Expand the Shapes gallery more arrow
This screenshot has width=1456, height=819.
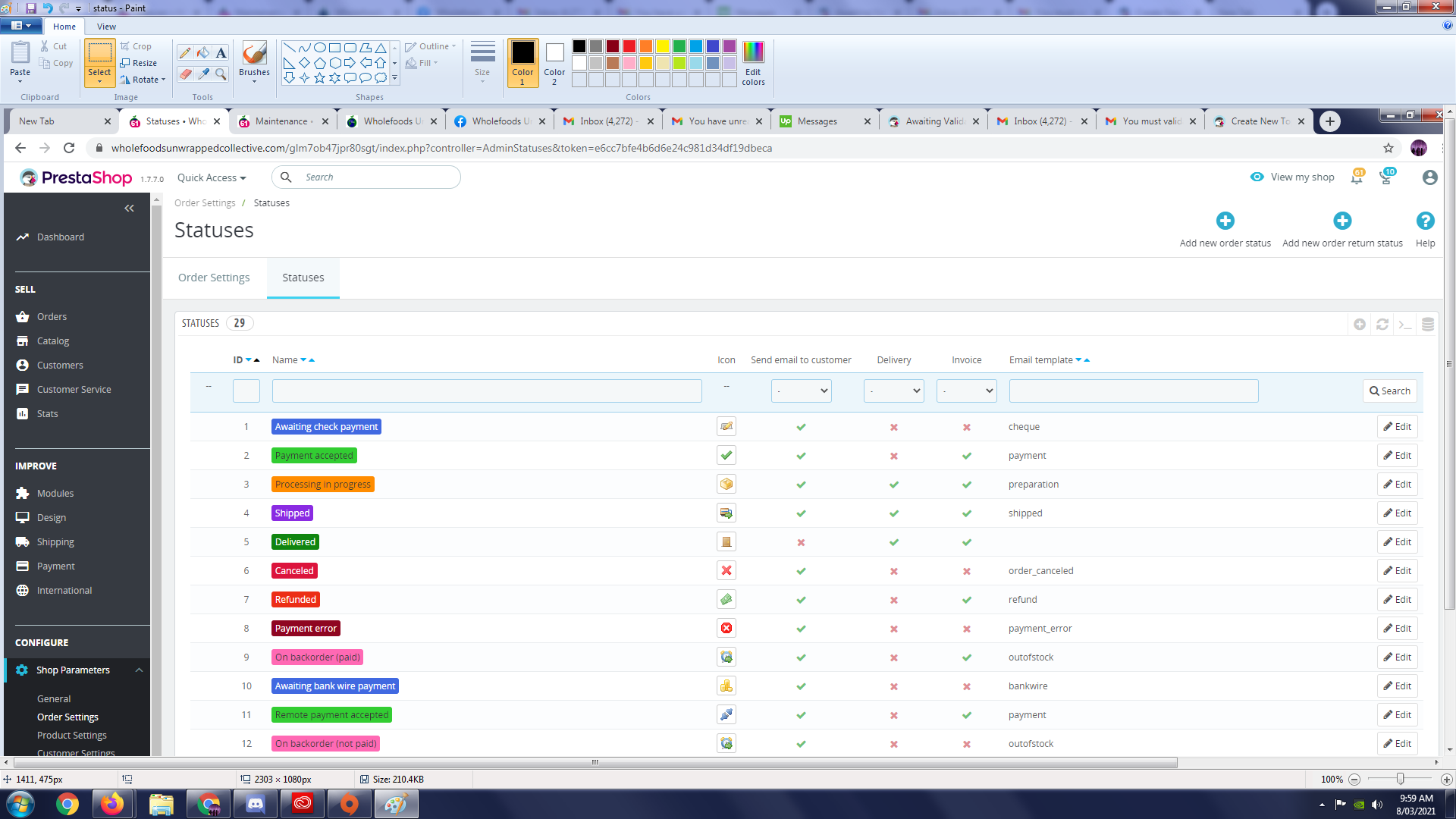click(x=394, y=77)
